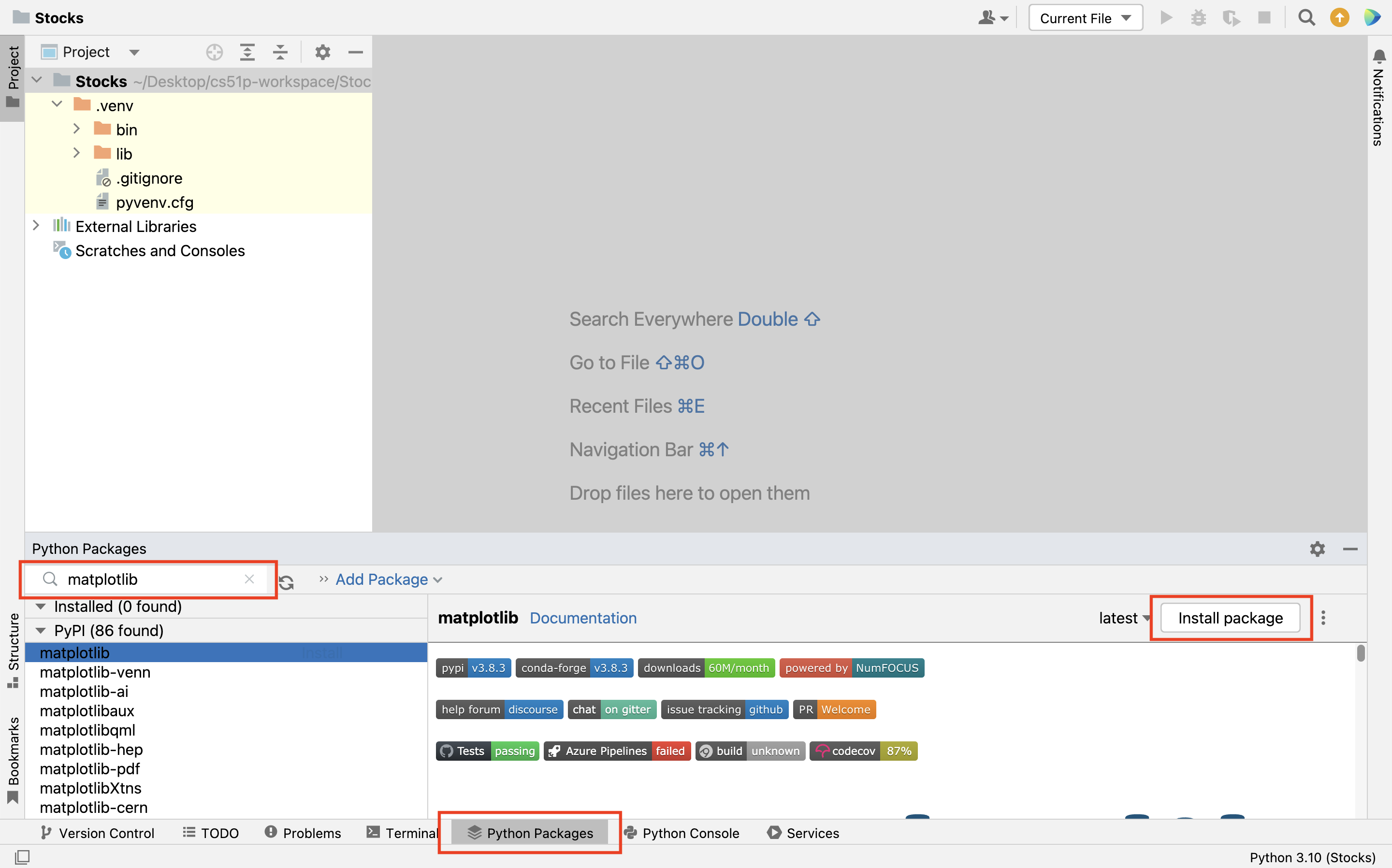Click the Locate/Select Opened File target icon

click(214, 52)
